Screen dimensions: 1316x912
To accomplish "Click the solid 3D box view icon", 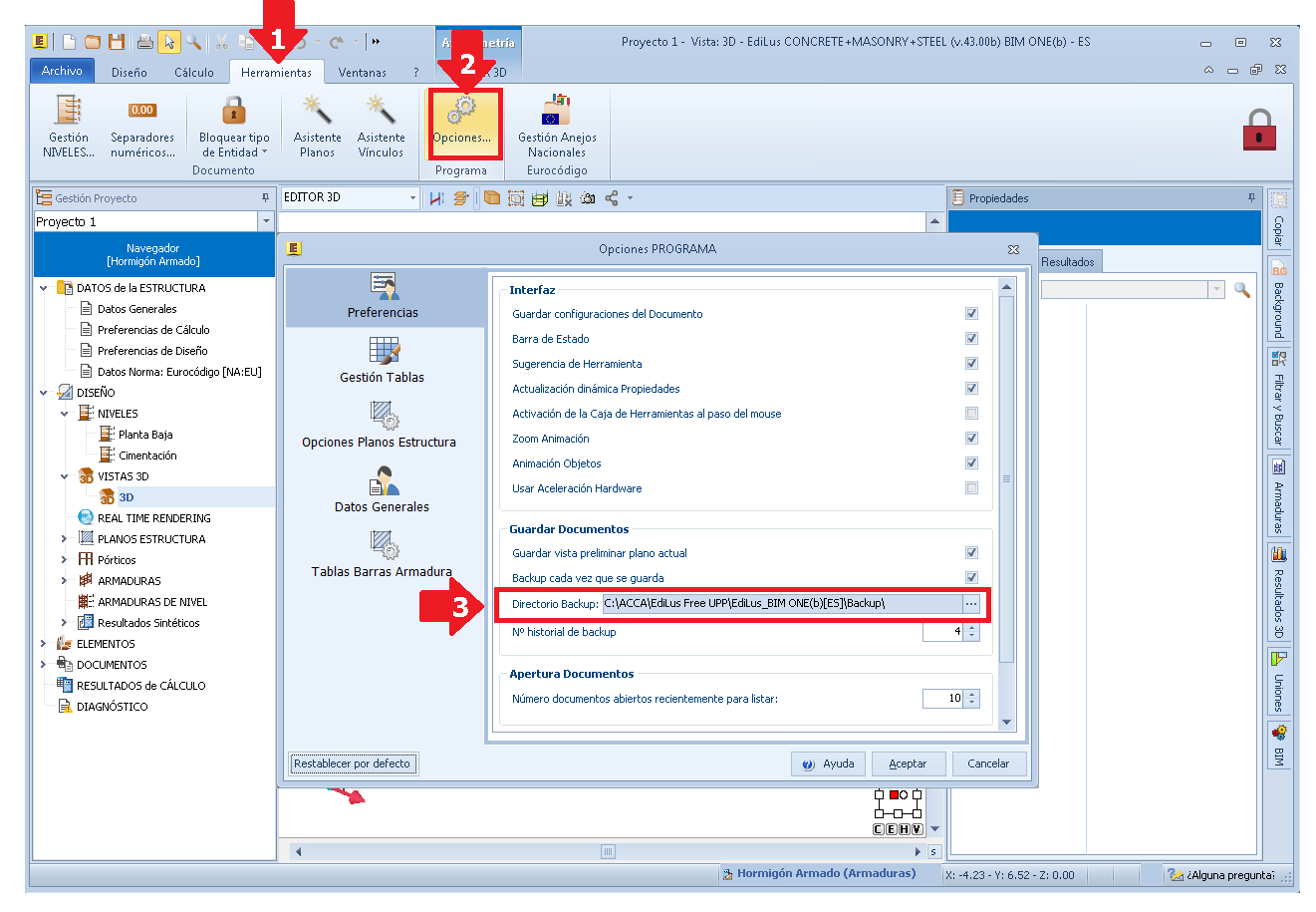I will pos(492,198).
